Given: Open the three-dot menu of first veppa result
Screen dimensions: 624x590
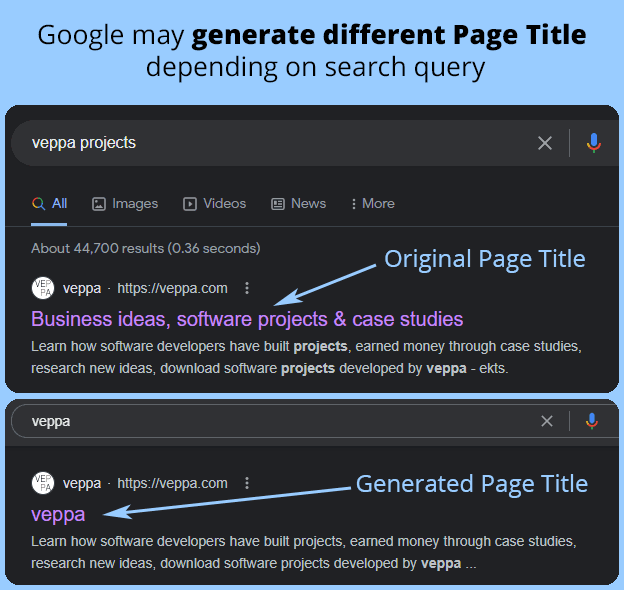Looking at the screenshot, I should pos(247,288).
